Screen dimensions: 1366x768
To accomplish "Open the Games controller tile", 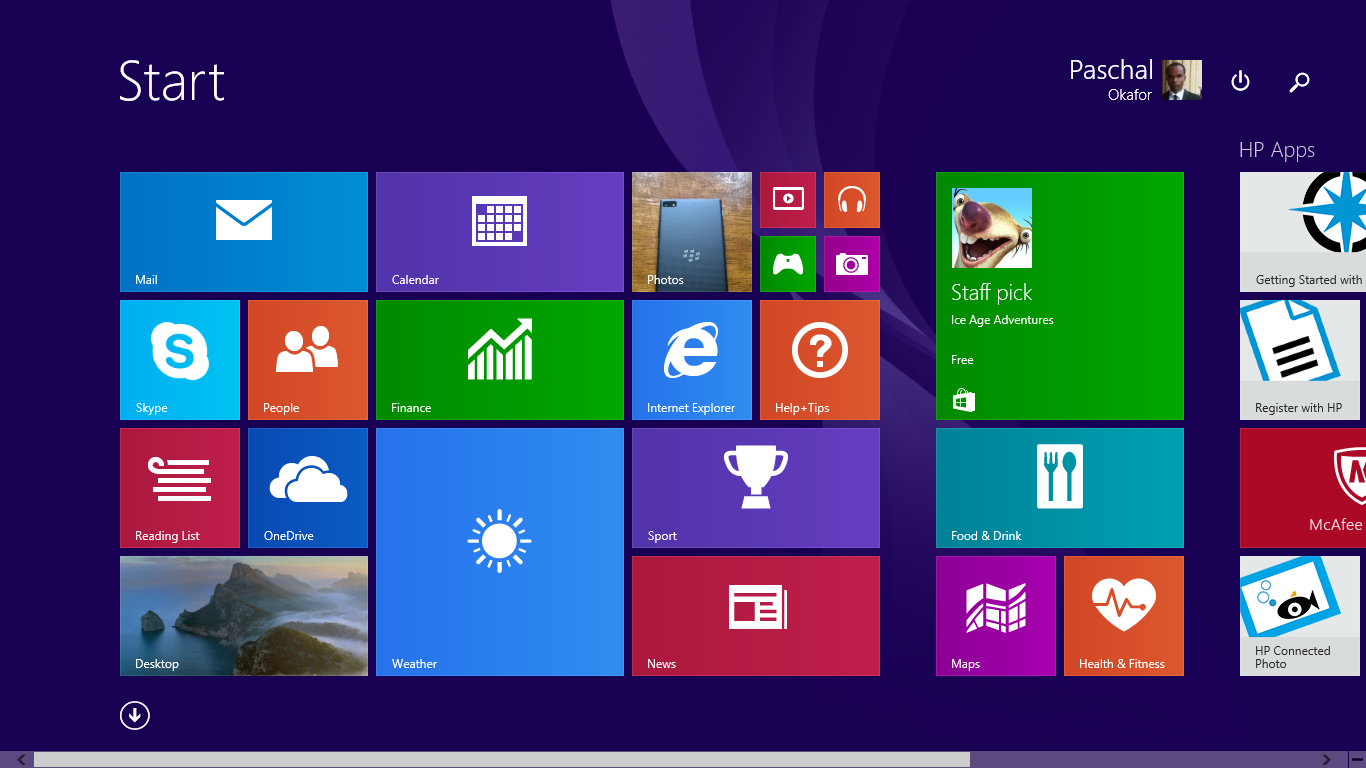I will (x=788, y=264).
